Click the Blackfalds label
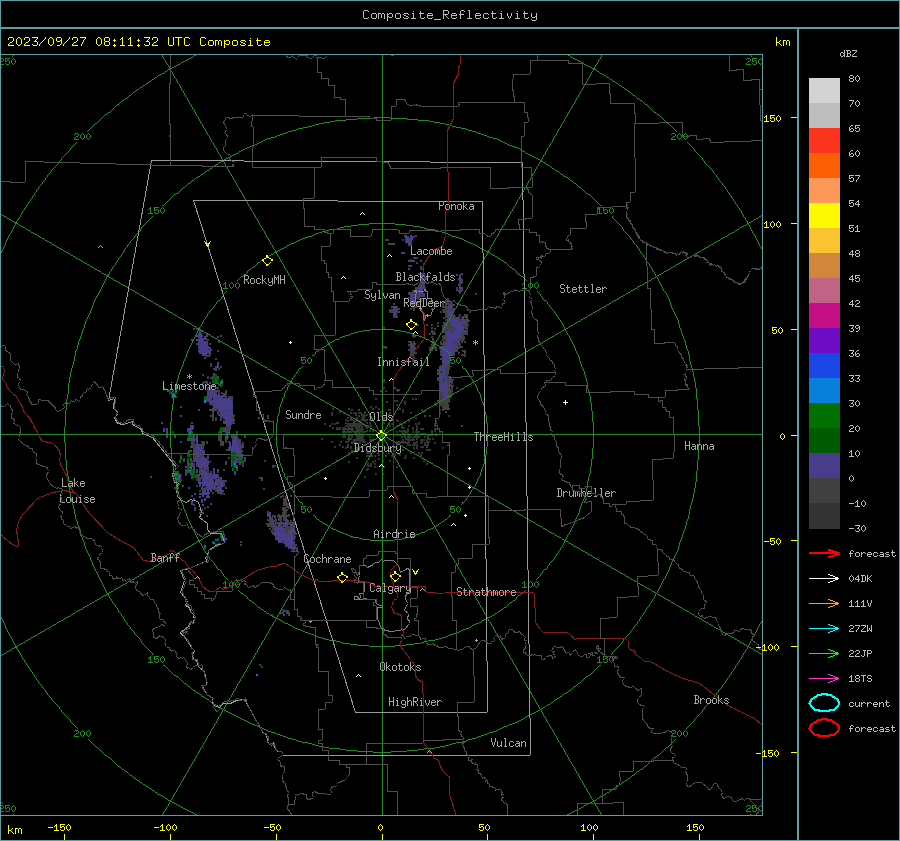 pos(425,277)
